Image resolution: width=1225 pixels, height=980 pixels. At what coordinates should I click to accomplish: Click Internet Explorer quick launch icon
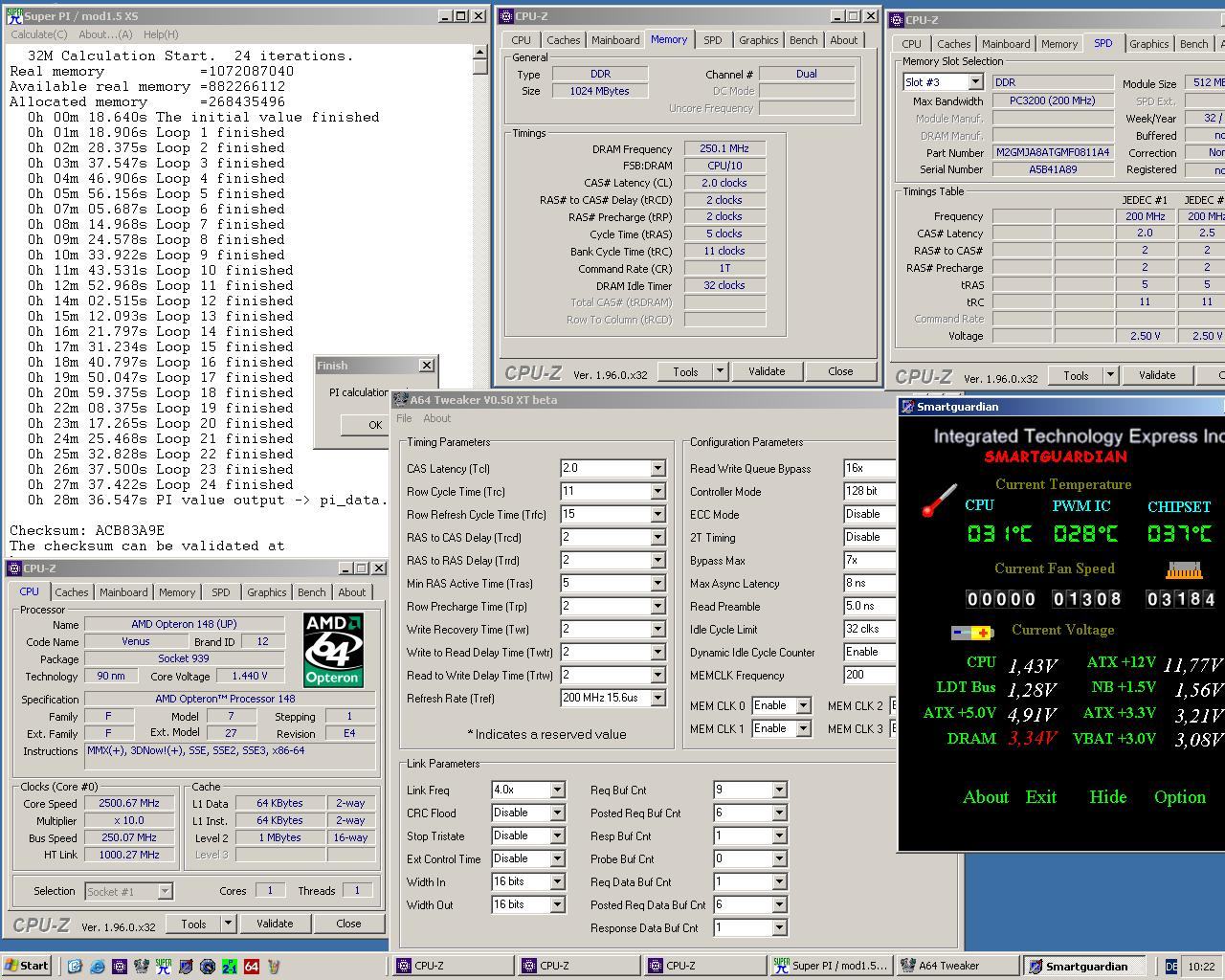point(97,967)
